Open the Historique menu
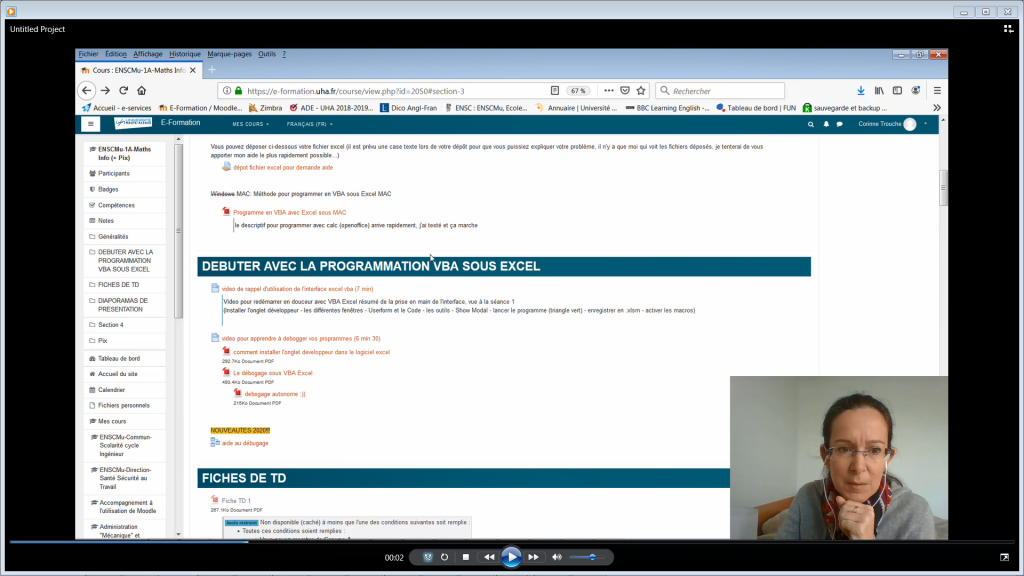 point(185,54)
